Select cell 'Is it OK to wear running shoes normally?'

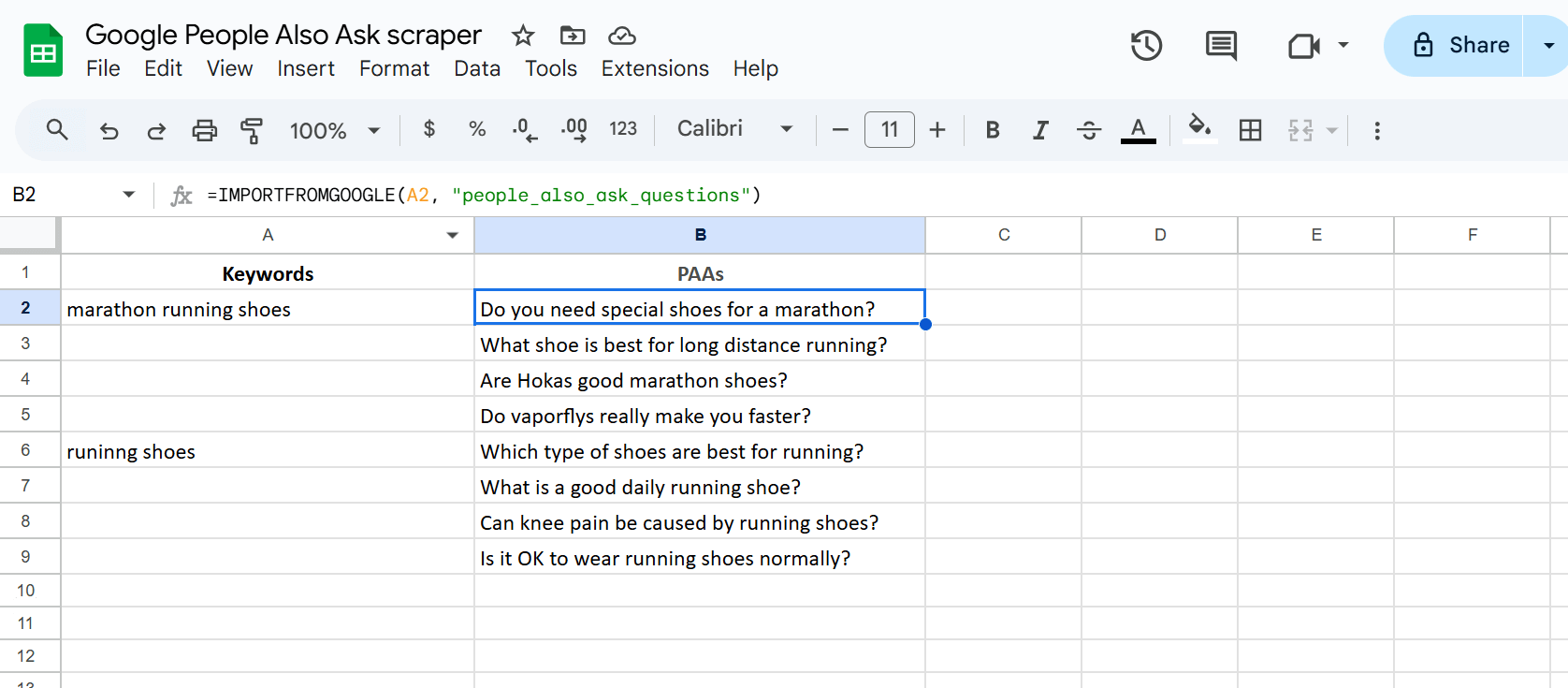click(700, 557)
